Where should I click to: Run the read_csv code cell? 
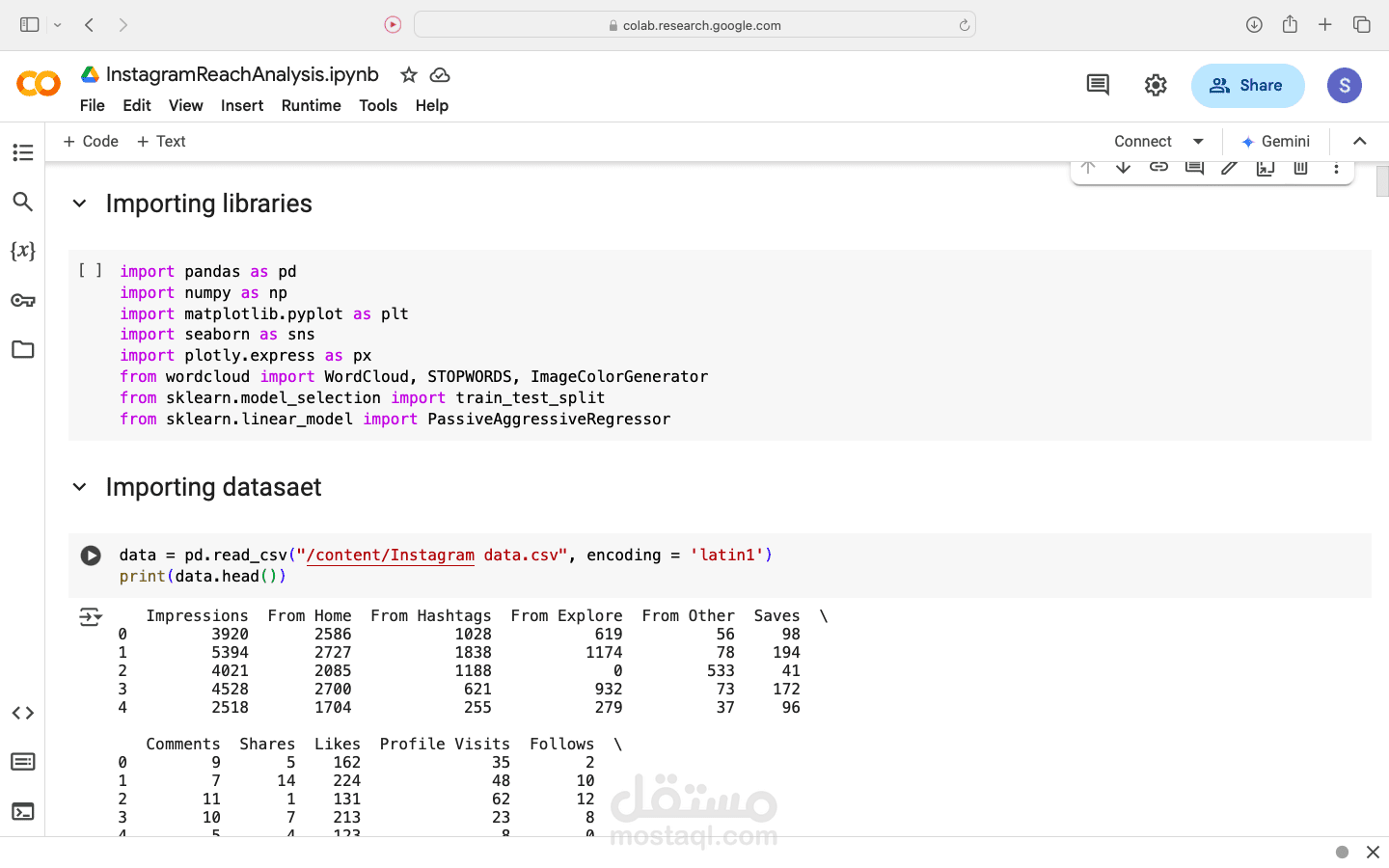91,556
